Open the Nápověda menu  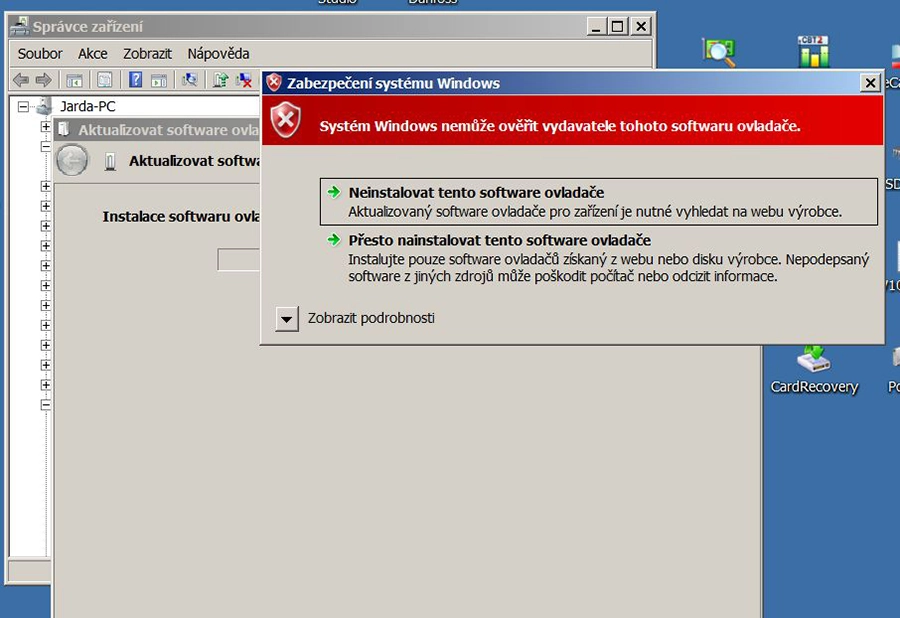pyautogui.click(x=218, y=53)
